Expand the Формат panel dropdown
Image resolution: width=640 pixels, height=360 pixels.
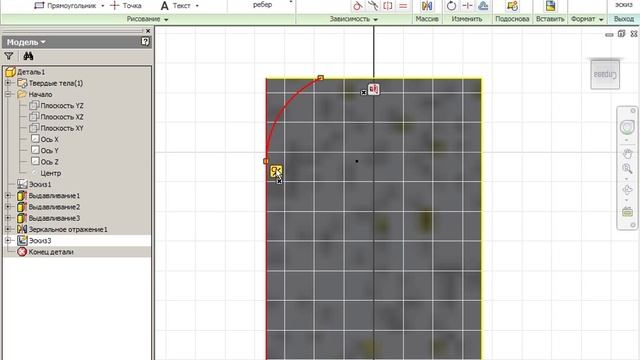601,19
